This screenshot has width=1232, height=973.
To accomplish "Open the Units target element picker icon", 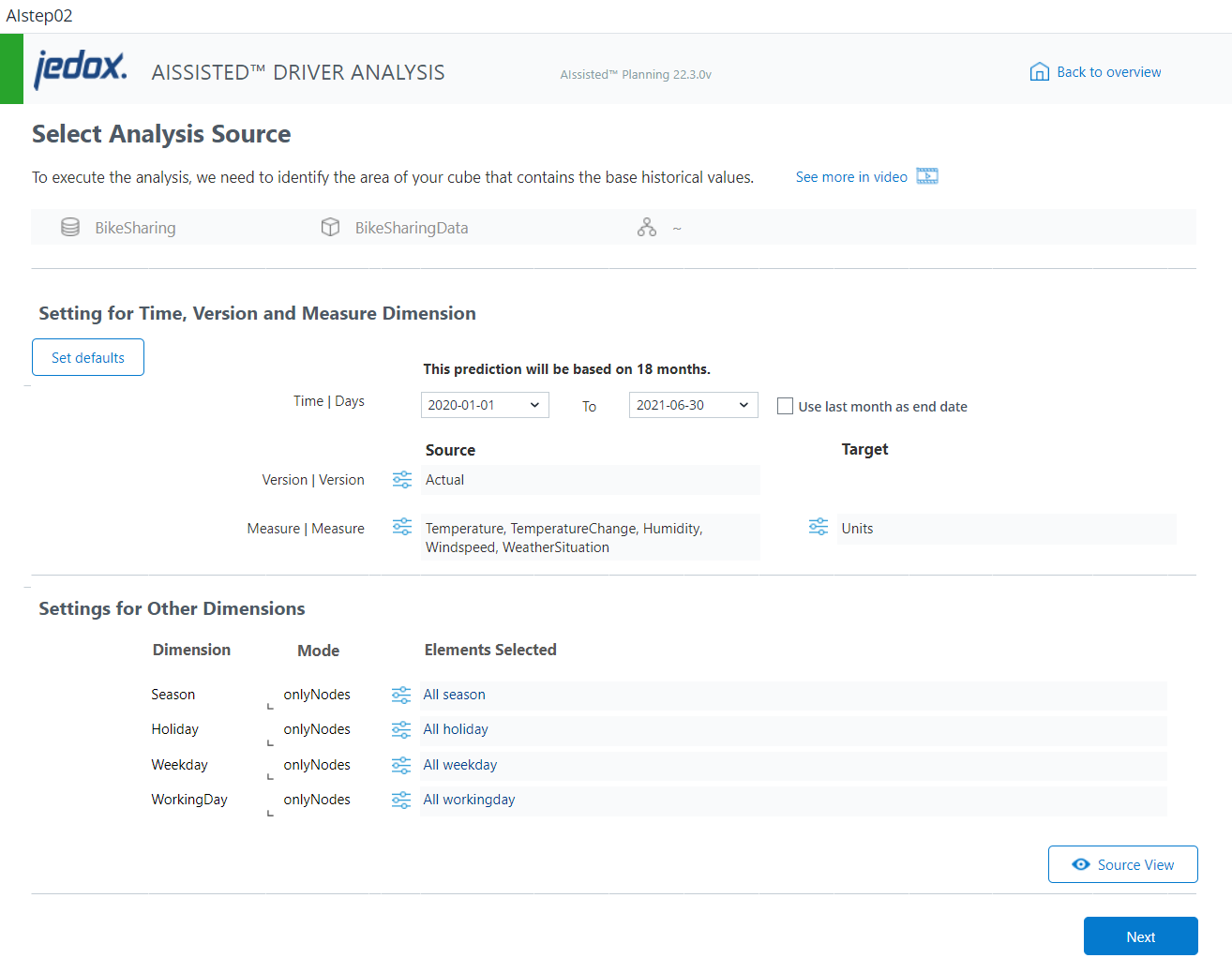I will pyautogui.click(x=818, y=527).
